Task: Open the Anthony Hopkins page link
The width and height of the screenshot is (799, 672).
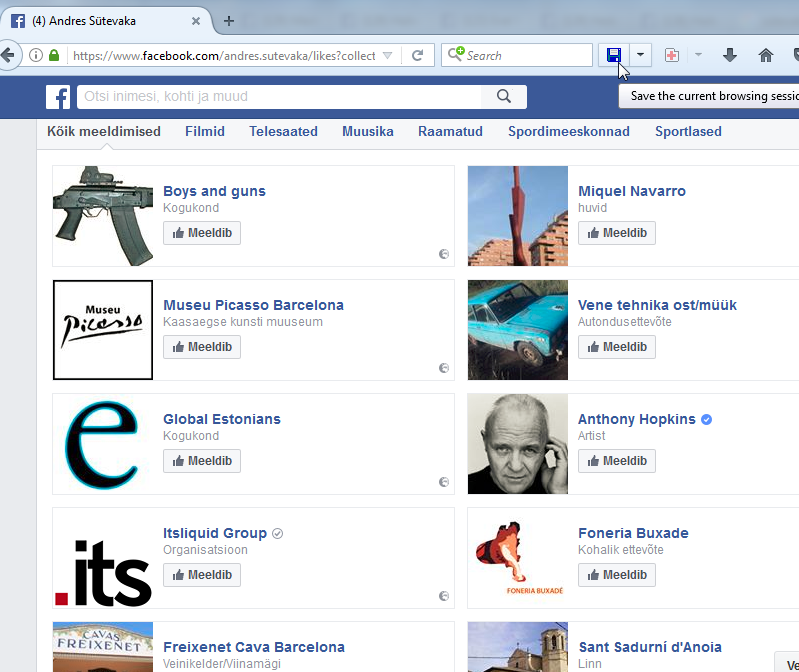Action: pos(636,419)
